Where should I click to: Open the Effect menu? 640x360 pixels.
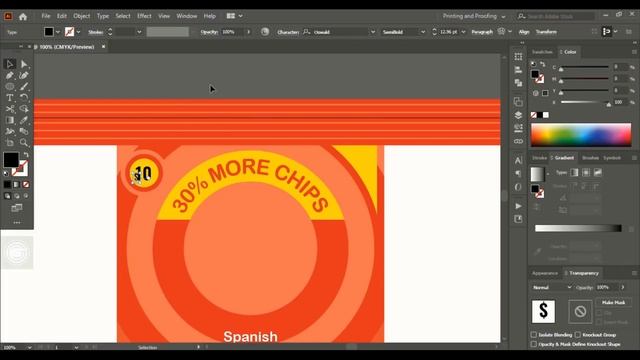[144, 16]
